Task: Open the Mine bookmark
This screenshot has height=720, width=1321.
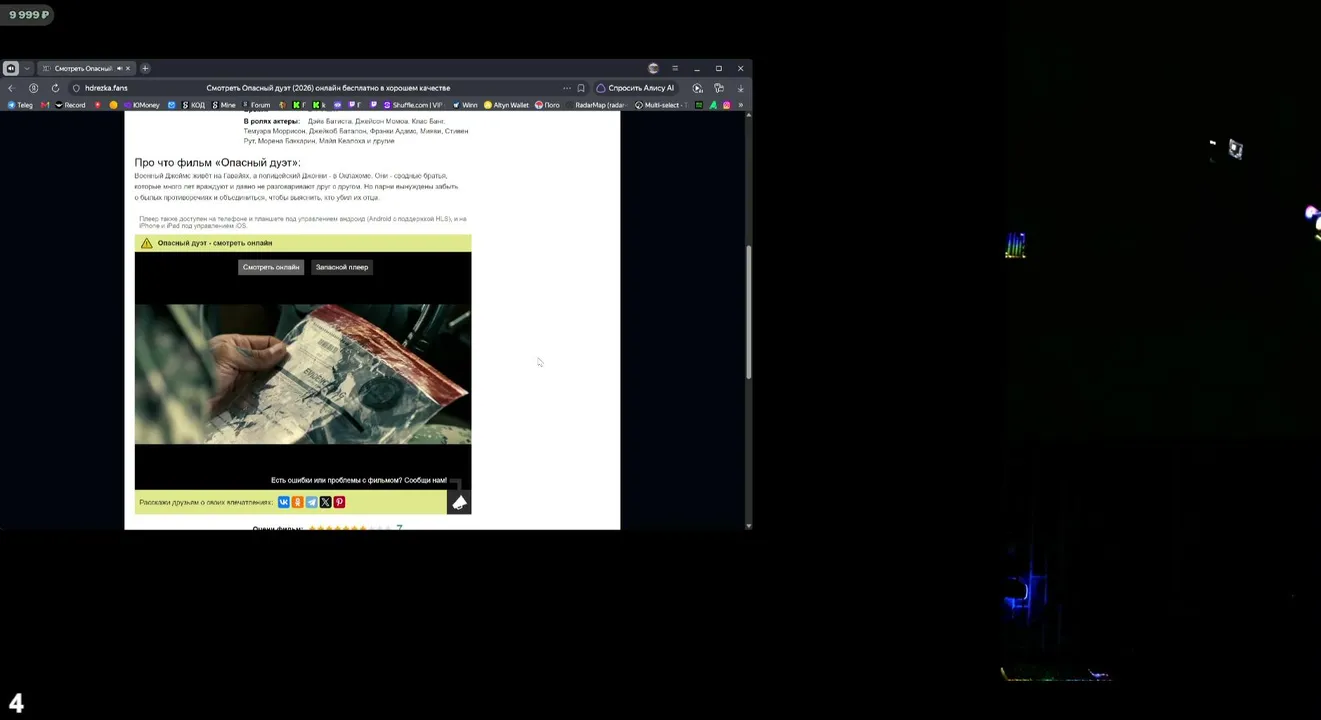Action: pyautogui.click(x=224, y=105)
